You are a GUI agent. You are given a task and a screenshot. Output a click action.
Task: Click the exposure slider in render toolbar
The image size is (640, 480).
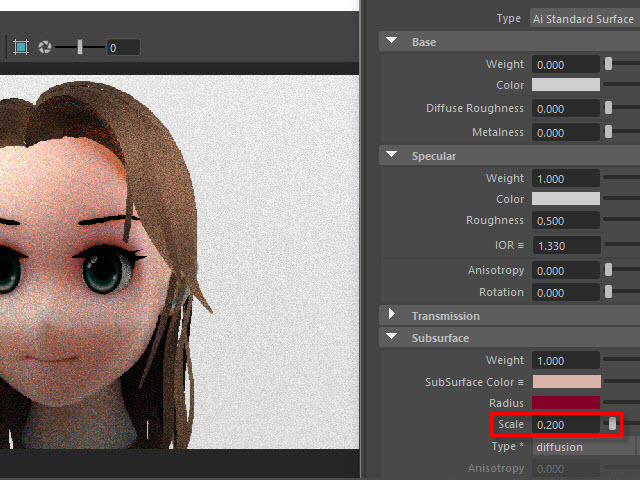pos(80,47)
